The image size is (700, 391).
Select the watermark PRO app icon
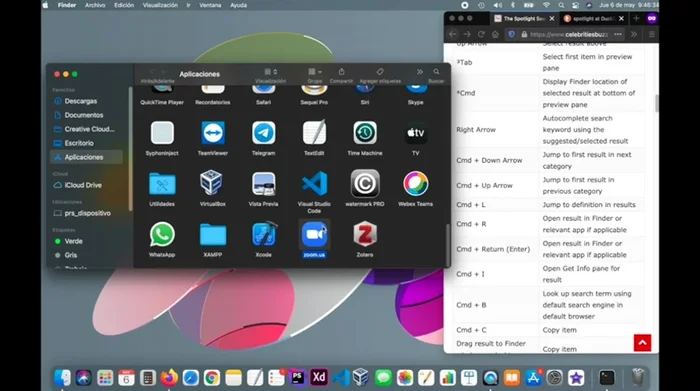point(365,183)
